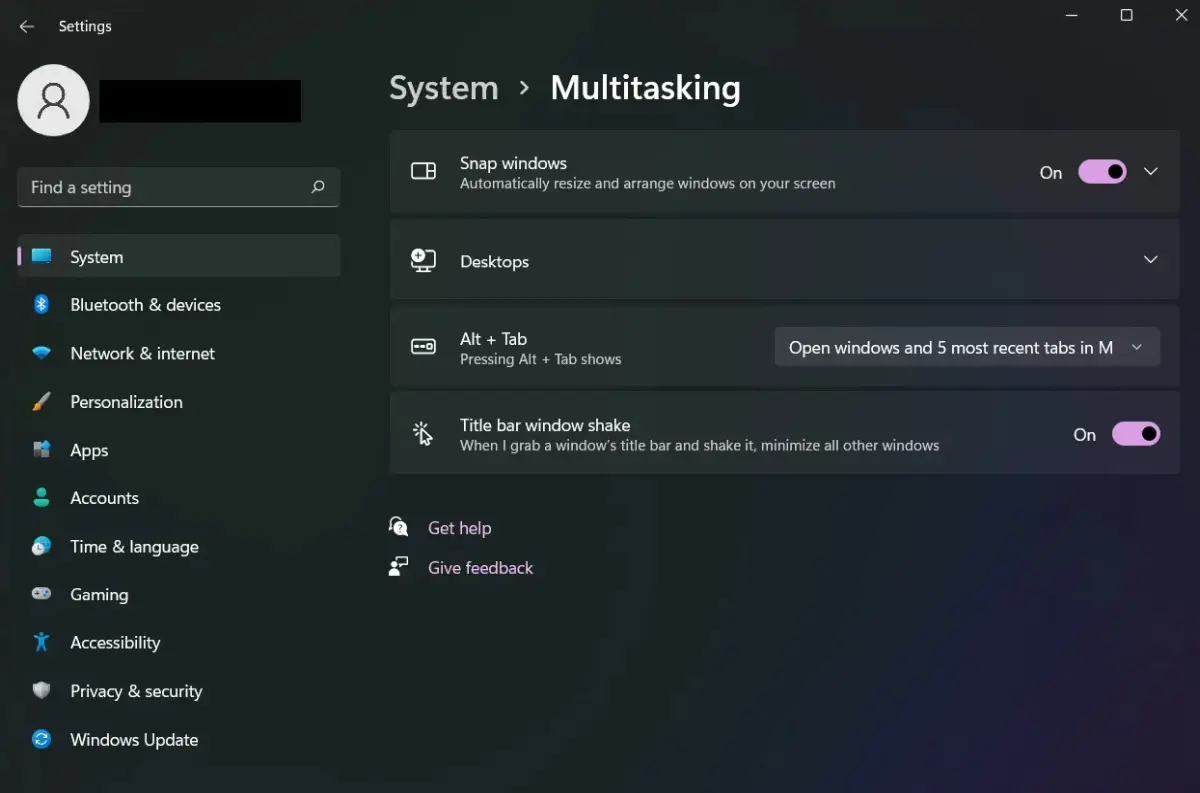Open Windows Update settings
This screenshot has width=1200, height=793.
tap(133, 739)
